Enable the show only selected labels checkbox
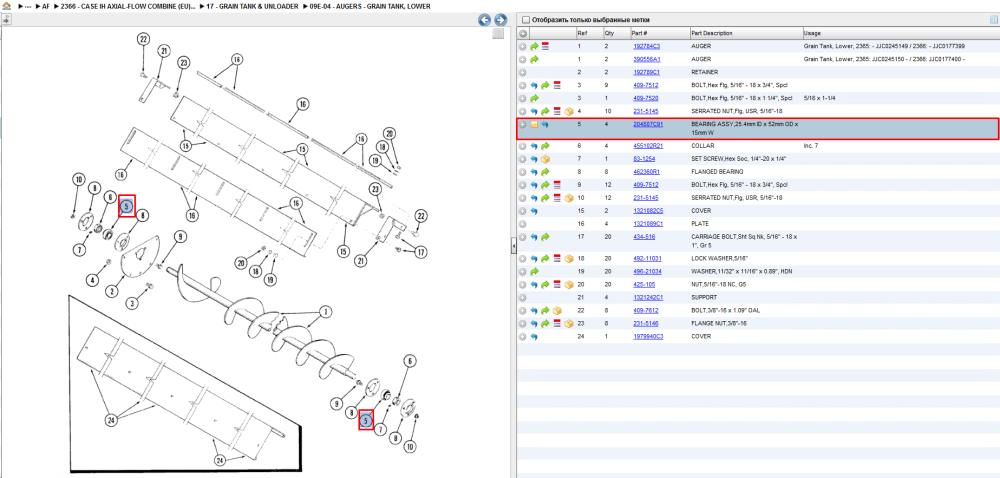The width and height of the screenshot is (1000, 478). click(526, 20)
